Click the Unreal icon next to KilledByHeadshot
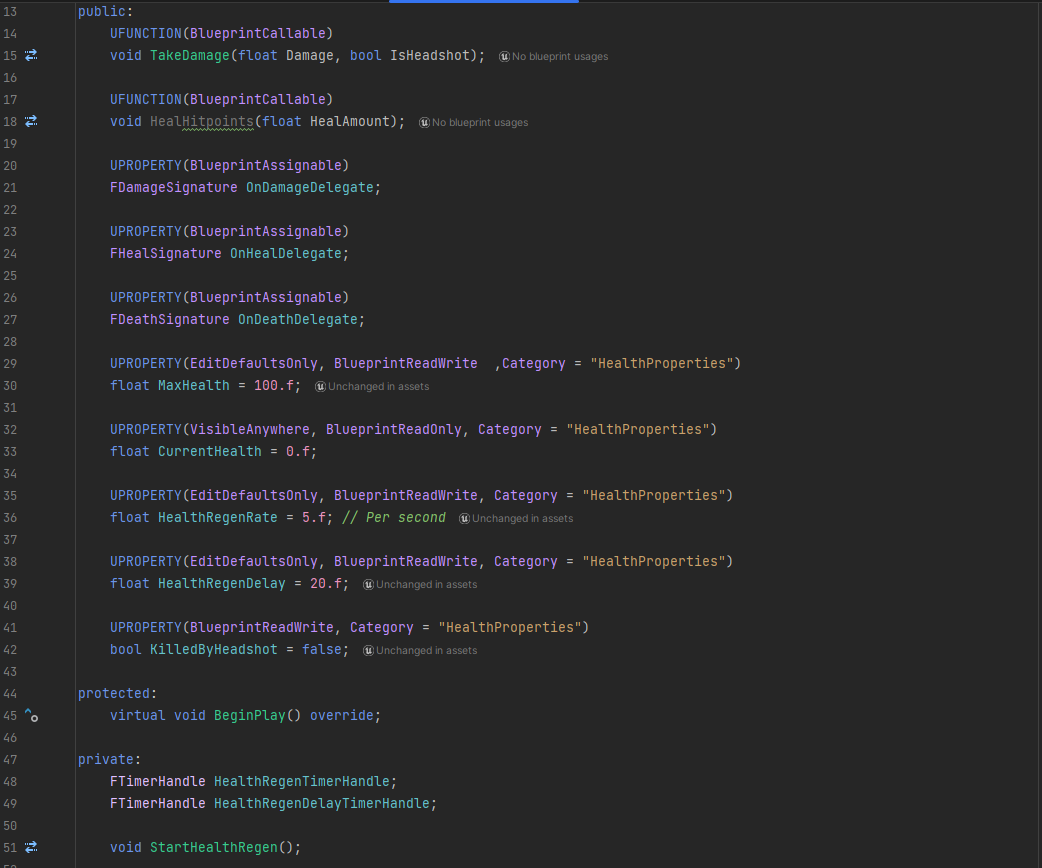Image resolution: width=1042 pixels, height=868 pixels. pyautogui.click(x=368, y=650)
